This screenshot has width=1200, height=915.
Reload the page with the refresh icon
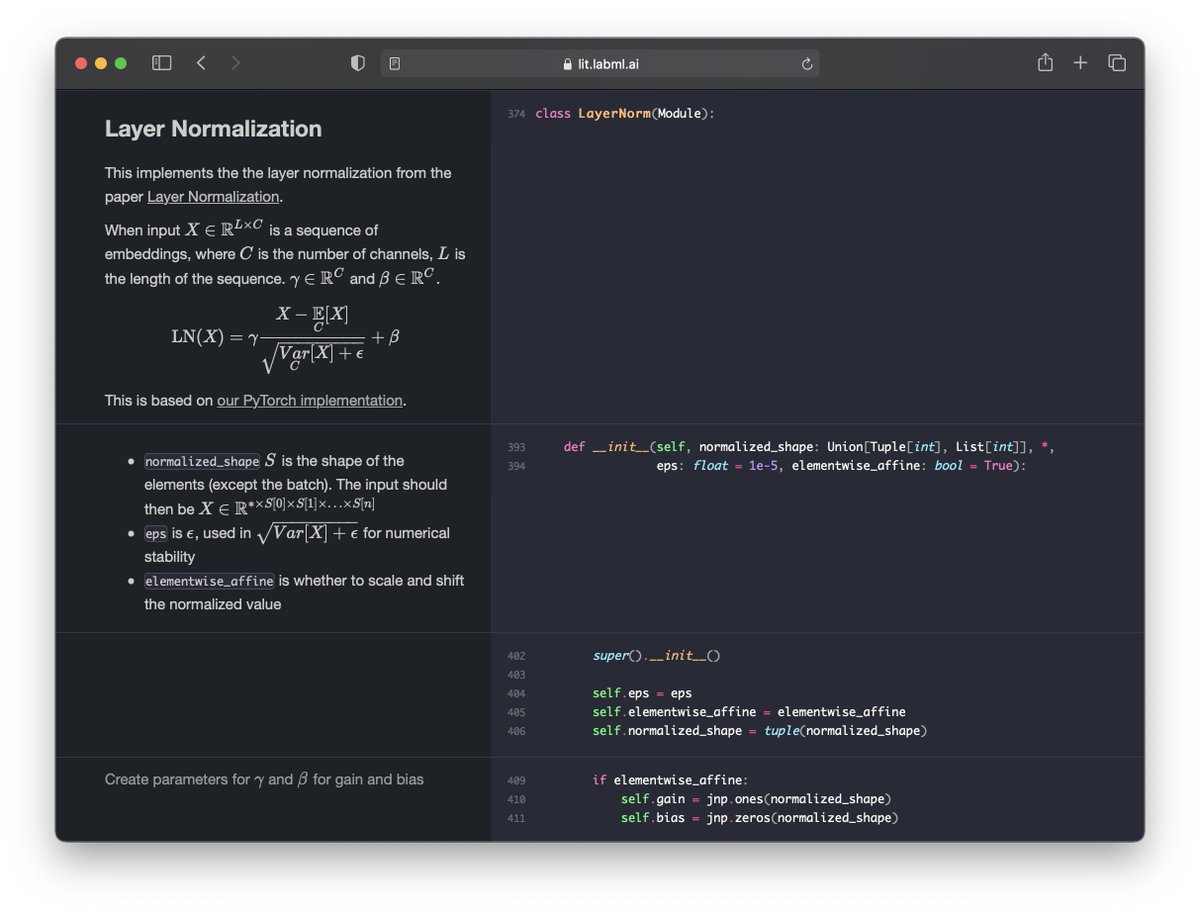pyautogui.click(x=807, y=64)
